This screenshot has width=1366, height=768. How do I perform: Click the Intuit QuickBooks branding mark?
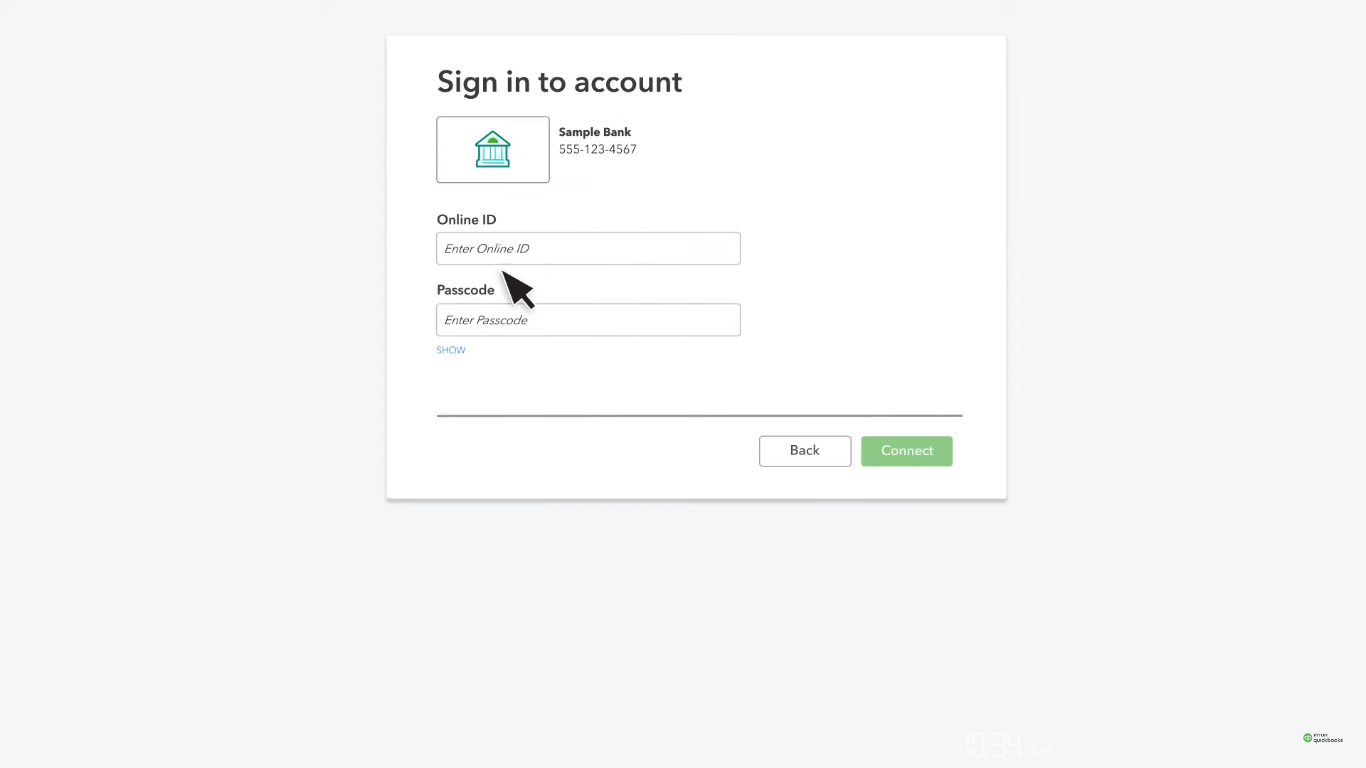pos(1322,738)
